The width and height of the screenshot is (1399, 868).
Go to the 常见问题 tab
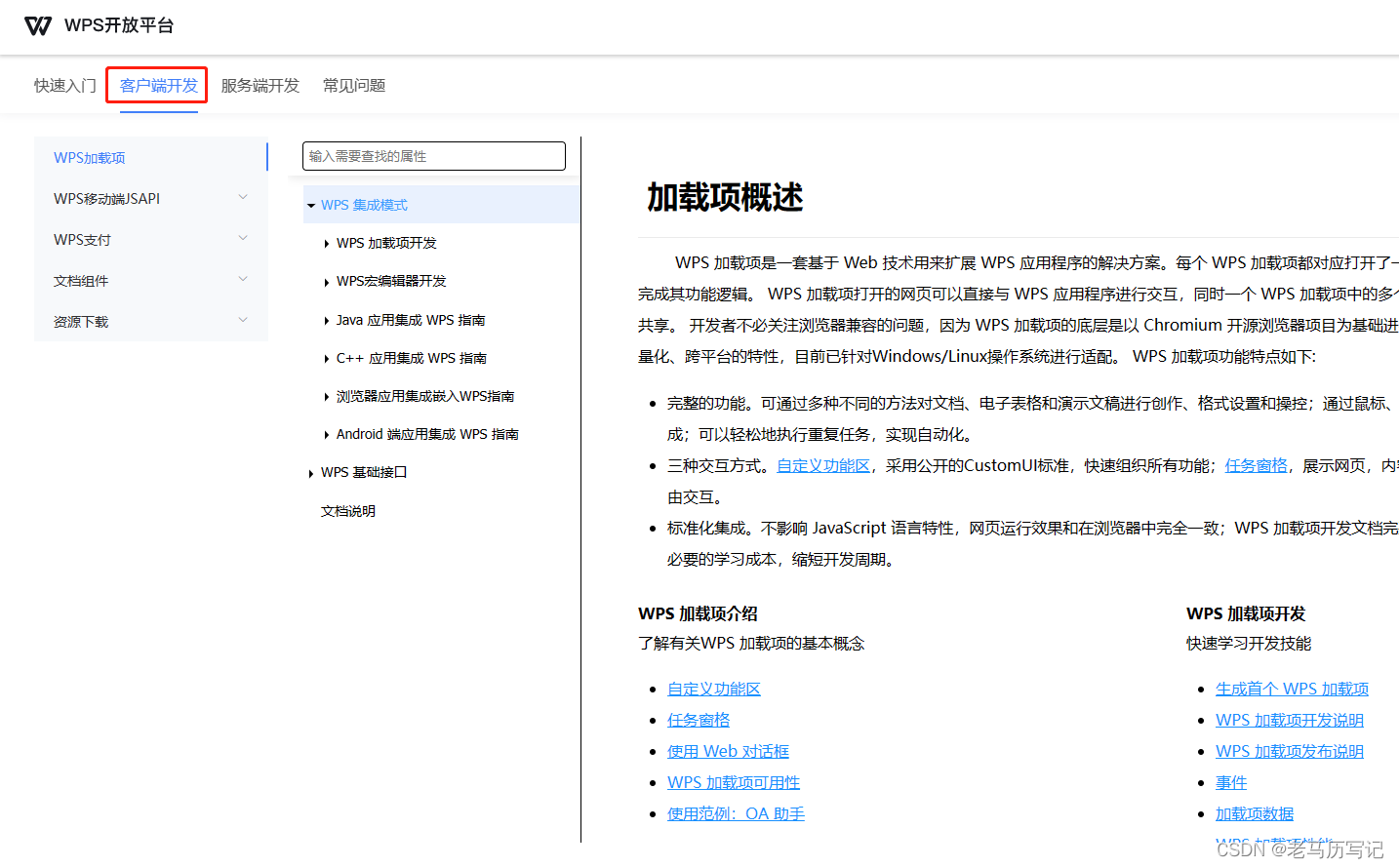tap(354, 86)
